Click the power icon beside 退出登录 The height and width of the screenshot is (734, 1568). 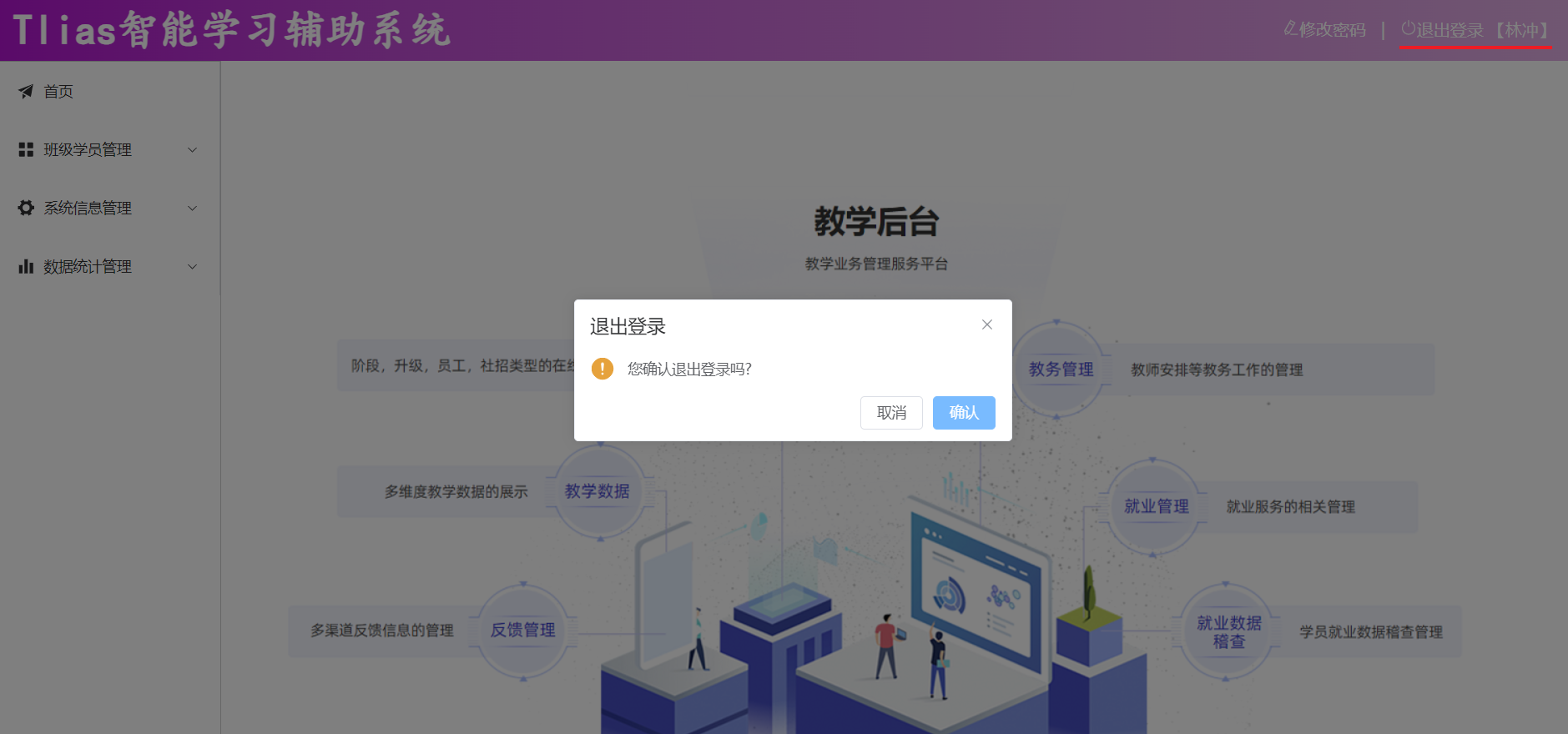click(1409, 28)
